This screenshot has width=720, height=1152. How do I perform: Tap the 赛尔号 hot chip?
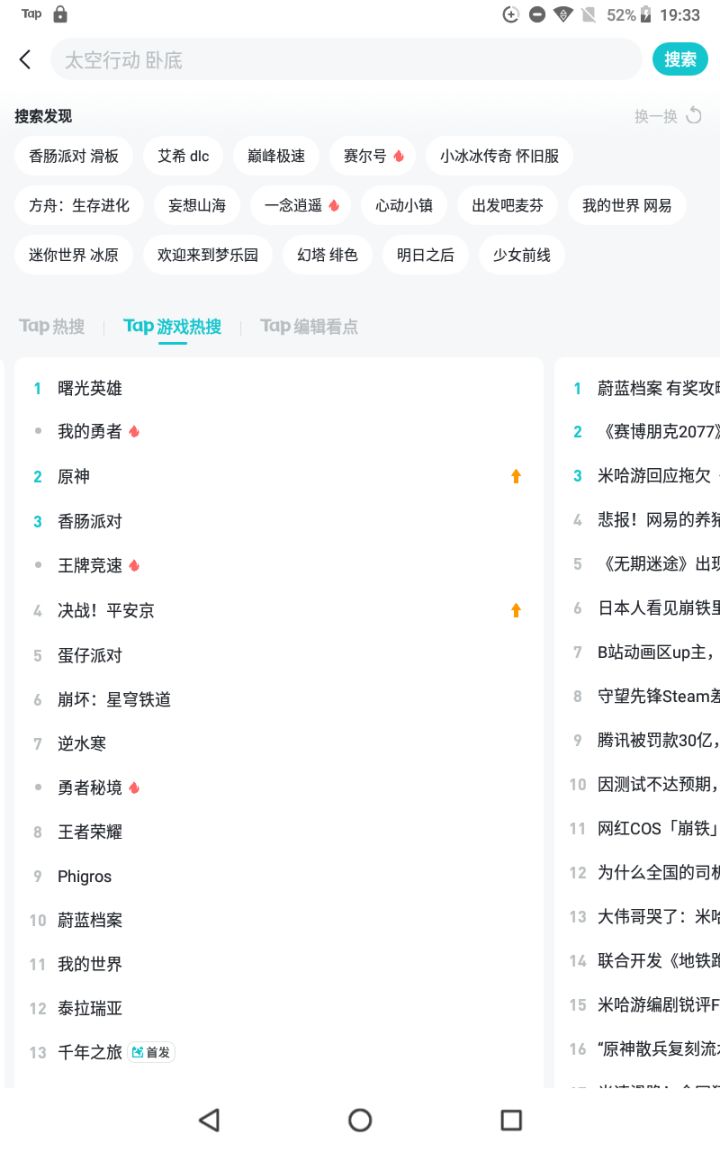pos(373,156)
